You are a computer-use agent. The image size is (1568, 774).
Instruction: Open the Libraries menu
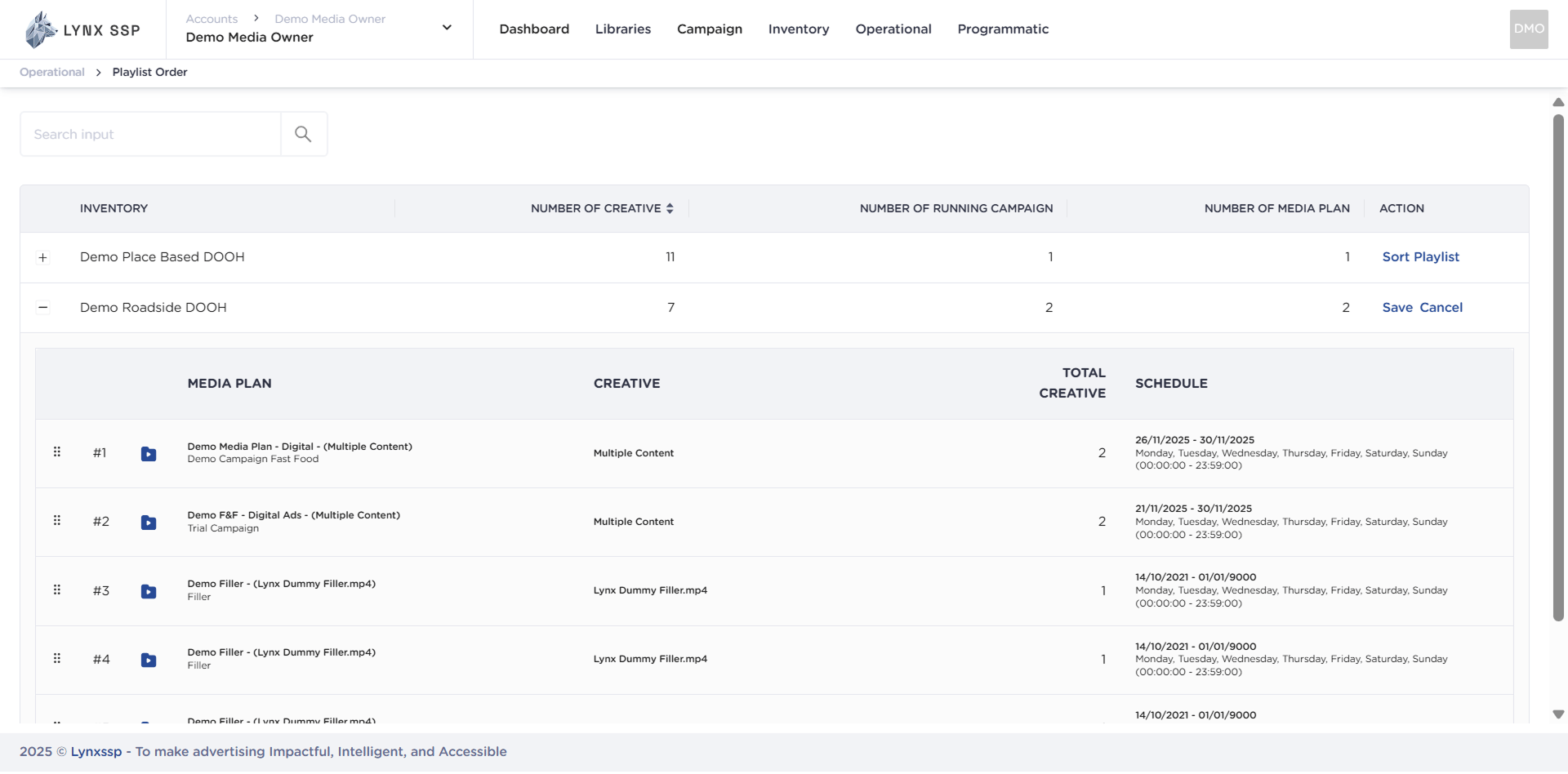[623, 29]
